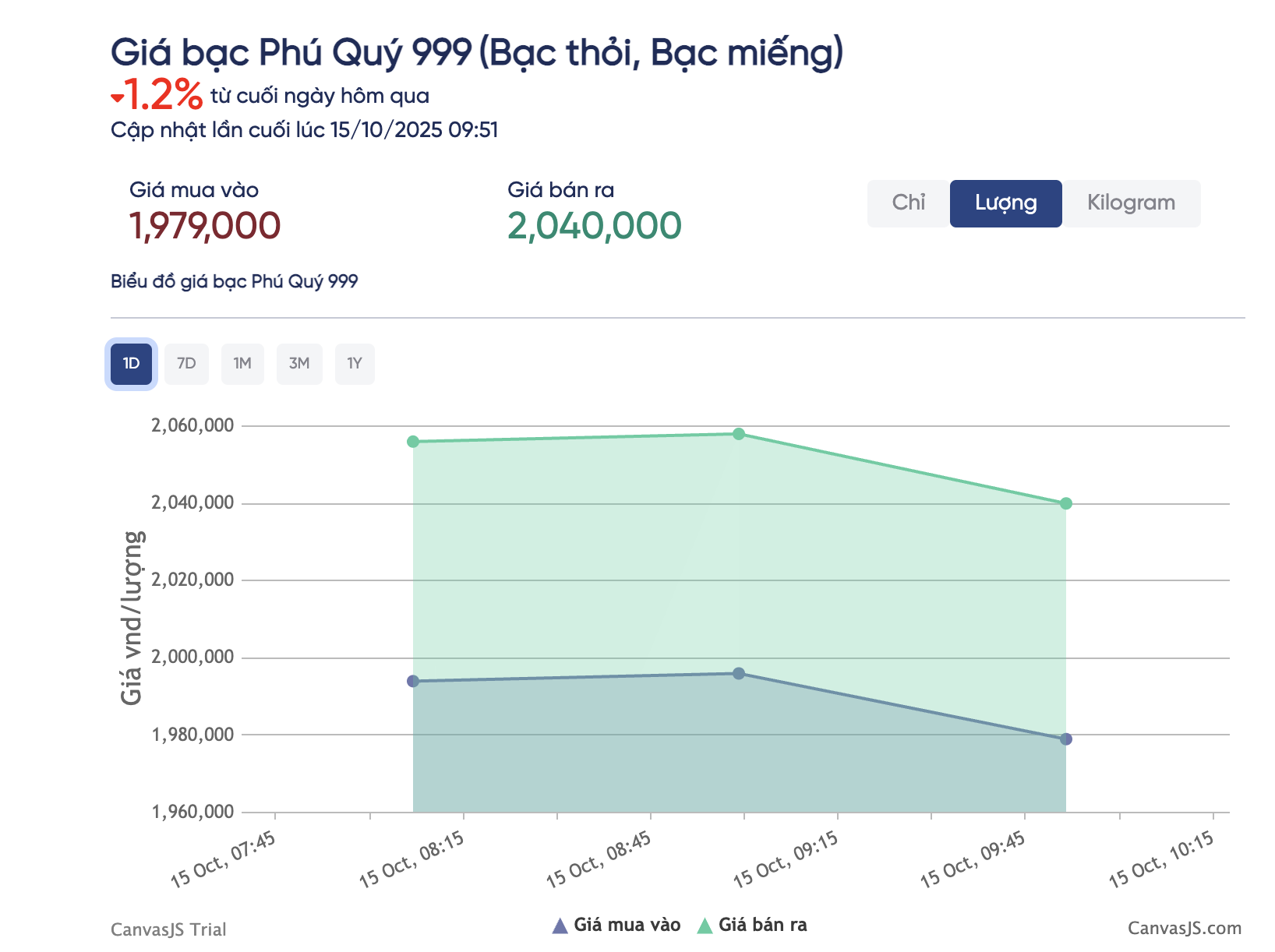Switch to the Lượng unit tab
The height and width of the screenshot is (952, 1275).
click(1005, 203)
